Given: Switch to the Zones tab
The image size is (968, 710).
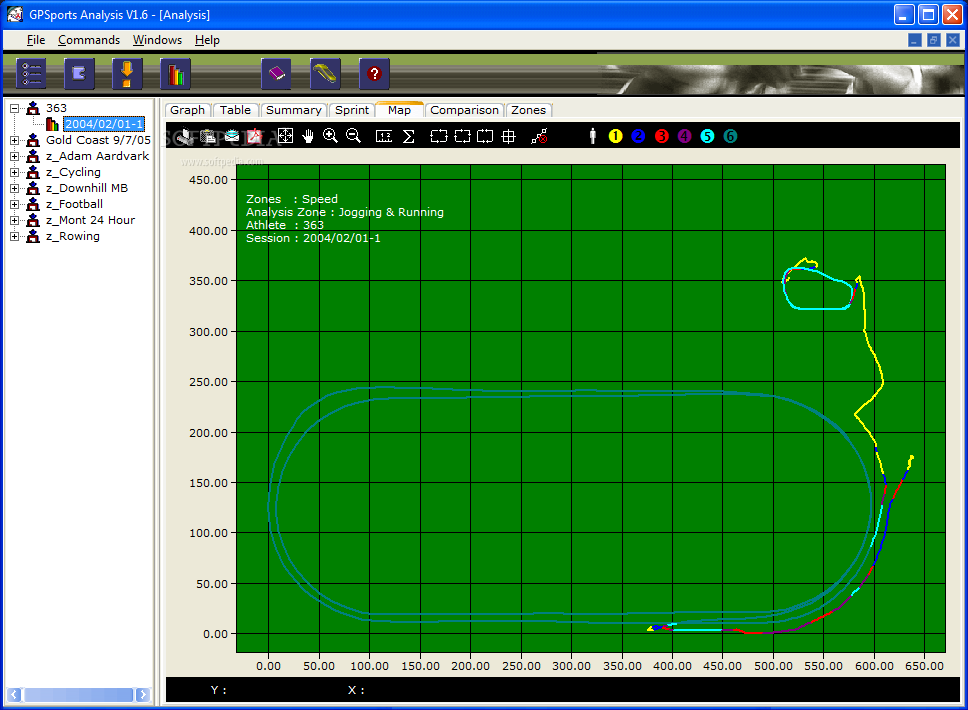Looking at the screenshot, I should (528, 110).
